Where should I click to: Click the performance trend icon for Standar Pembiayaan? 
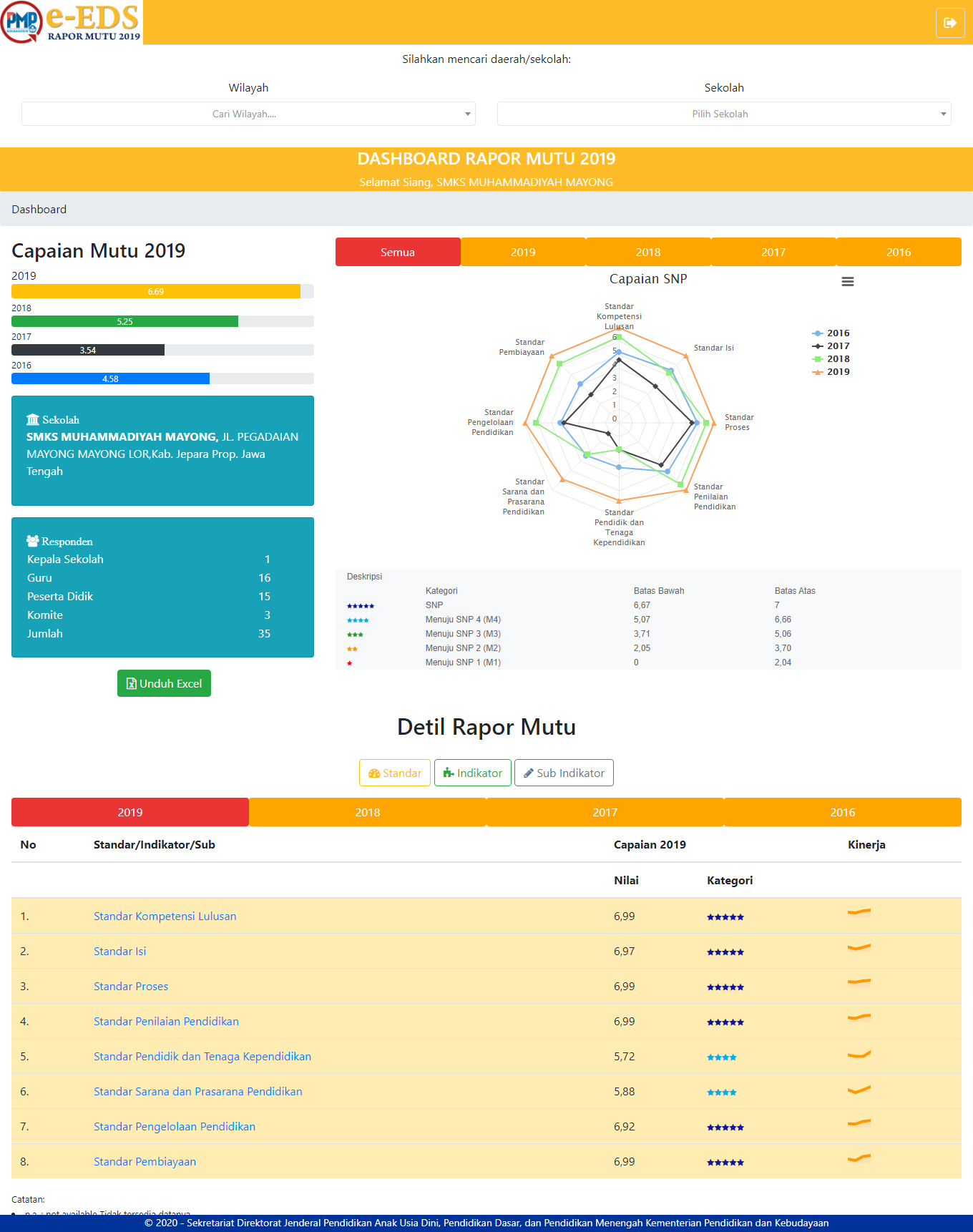pyautogui.click(x=859, y=1158)
